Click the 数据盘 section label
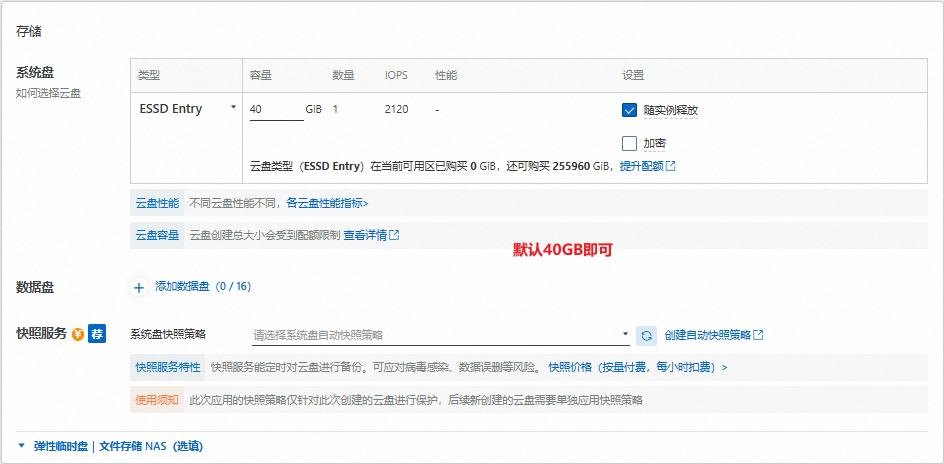944x464 pixels. coord(35,288)
